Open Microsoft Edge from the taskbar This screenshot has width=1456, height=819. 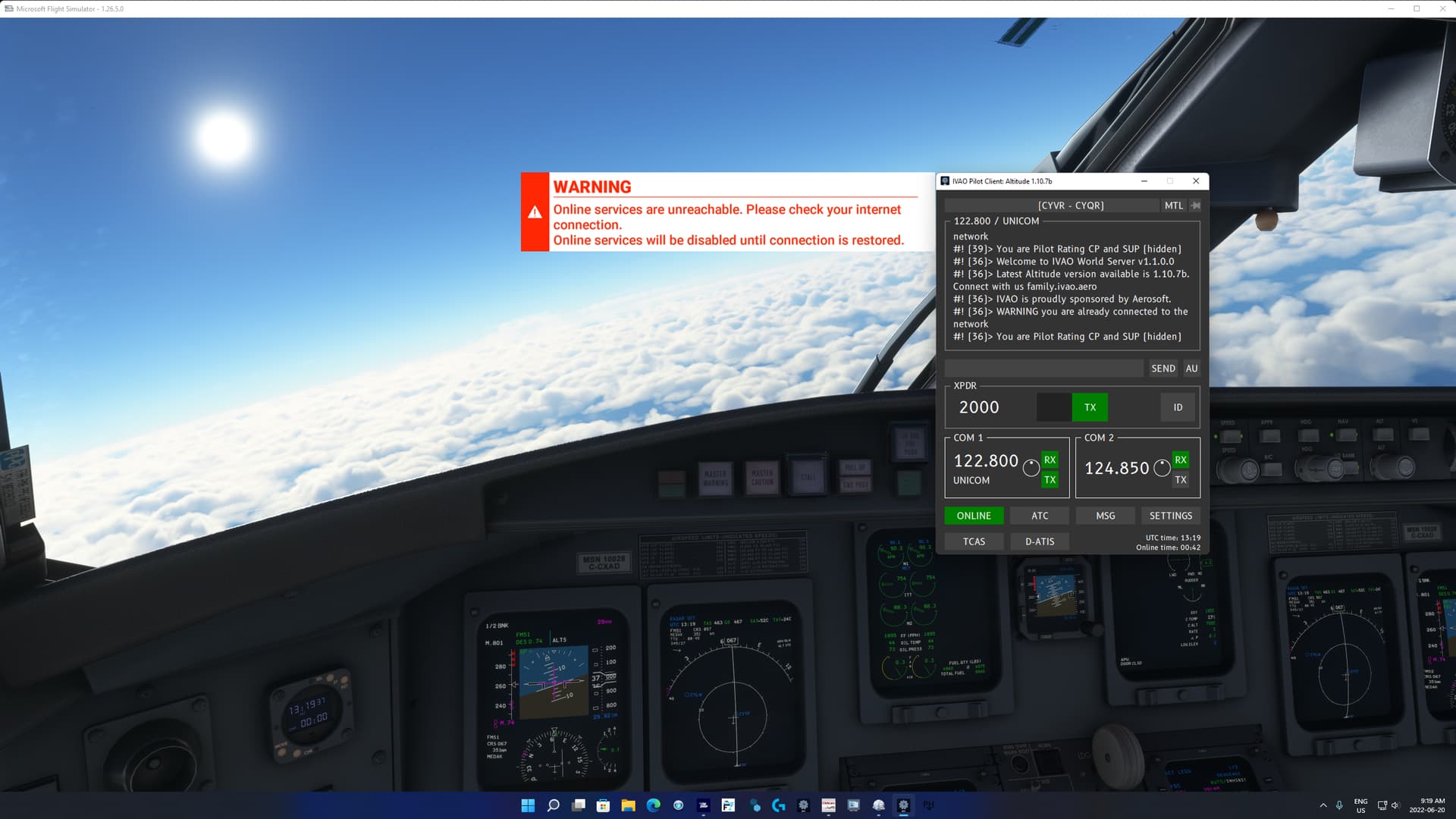(653, 805)
